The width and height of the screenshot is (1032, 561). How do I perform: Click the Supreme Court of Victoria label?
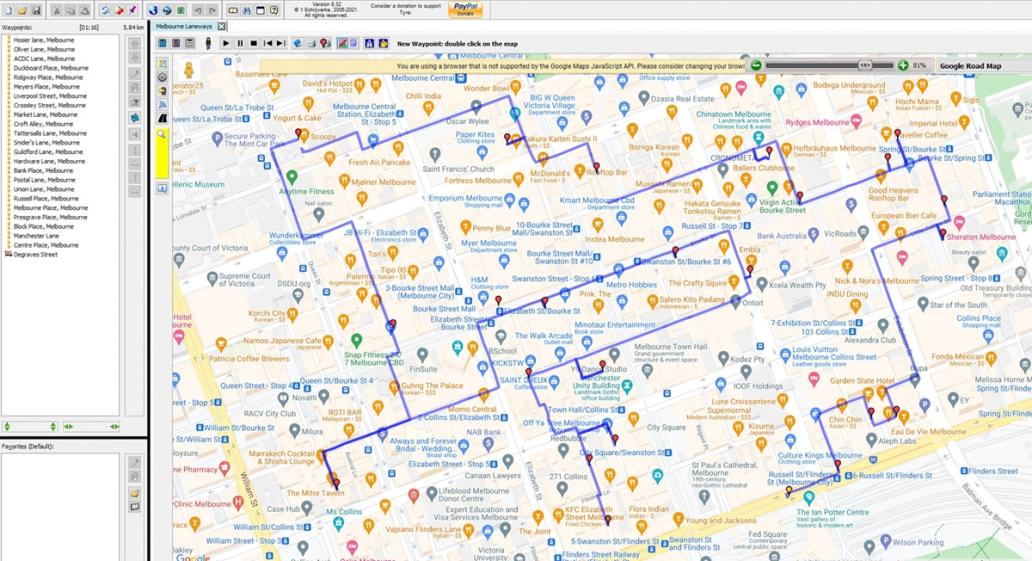pos(244,280)
